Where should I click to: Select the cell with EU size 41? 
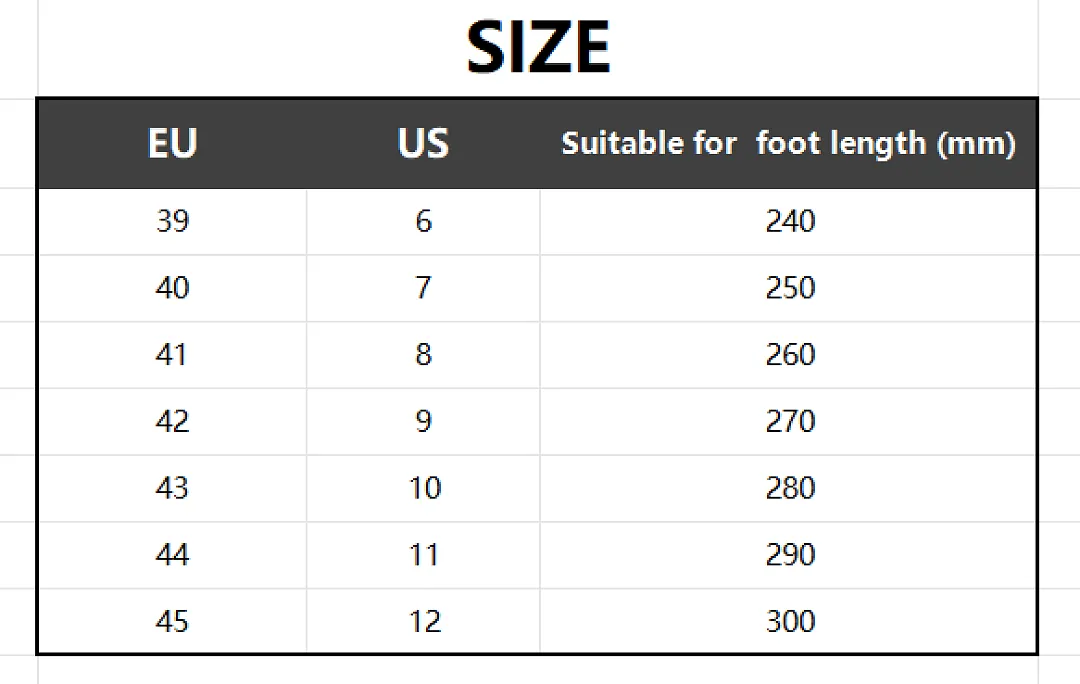[172, 355]
